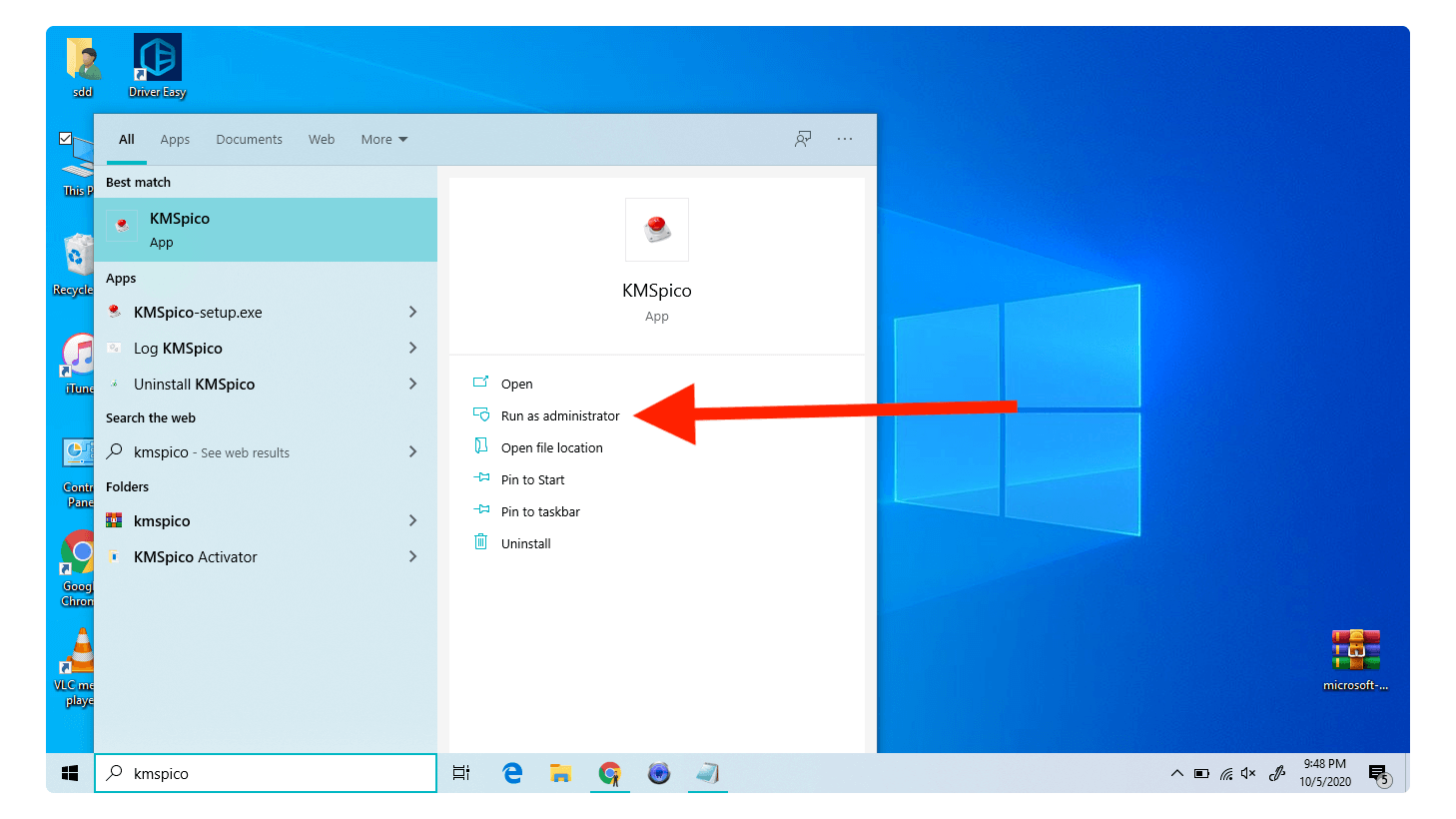1456x819 pixels.
Task: Show hidden system tray icons
Action: (1177, 773)
